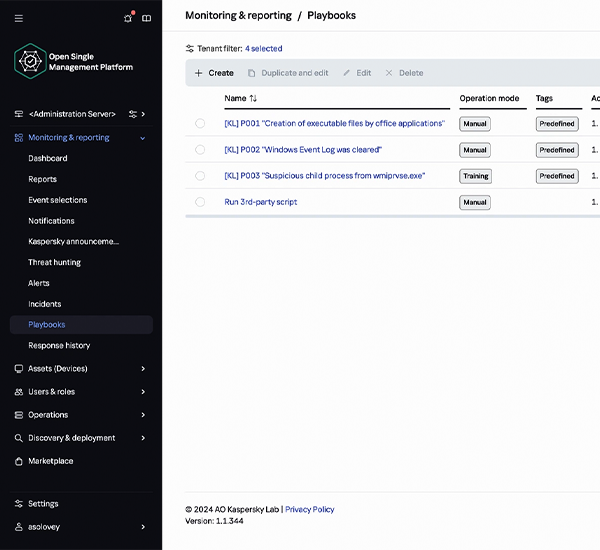Viewport: 600px width, 550px height.
Task: Expand the Assets (Devices) menu
Action: coord(143,369)
